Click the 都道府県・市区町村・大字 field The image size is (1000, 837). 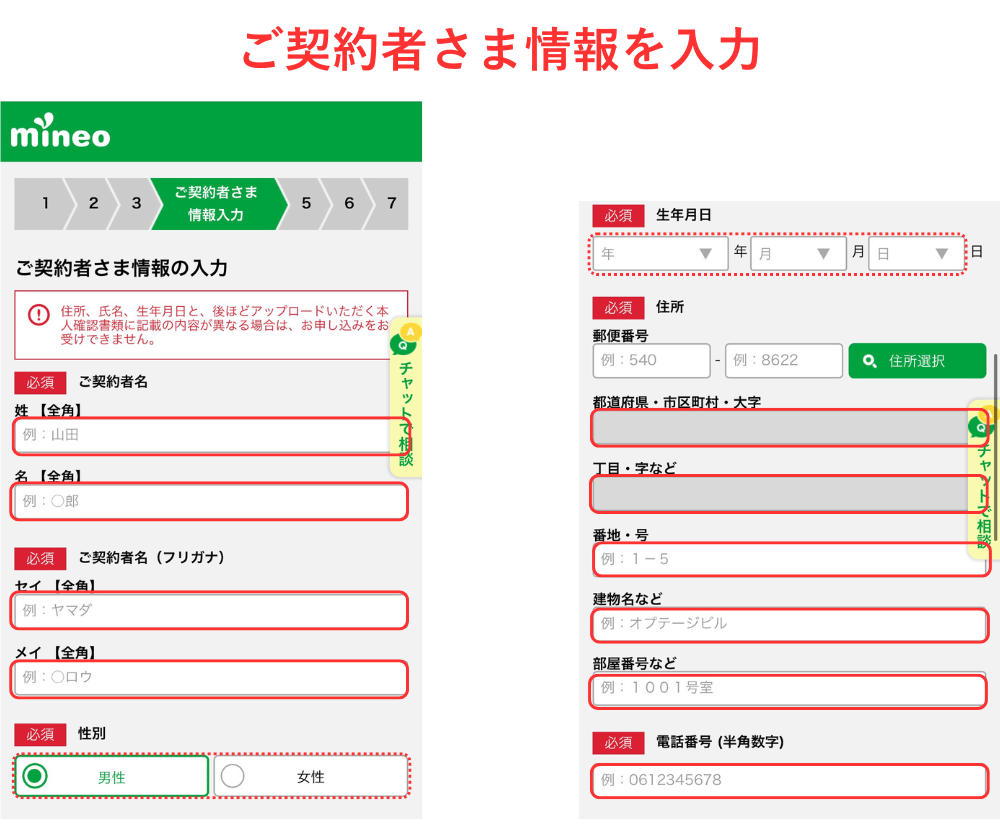point(790,427)
